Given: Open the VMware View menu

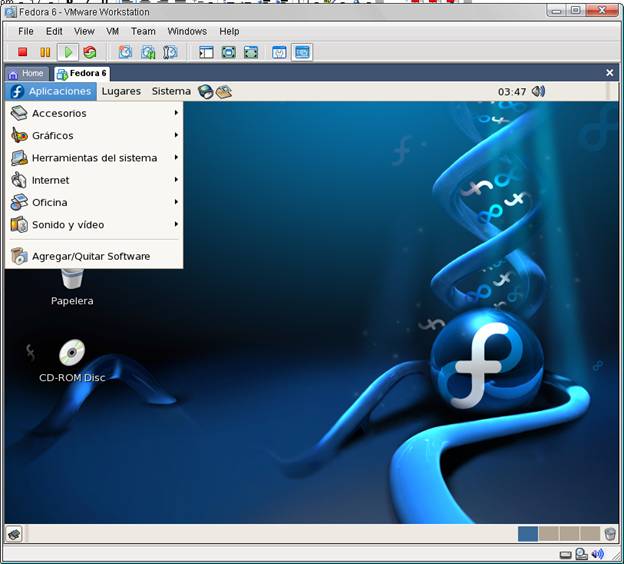Looking at the screenshot, I should 84,31.
